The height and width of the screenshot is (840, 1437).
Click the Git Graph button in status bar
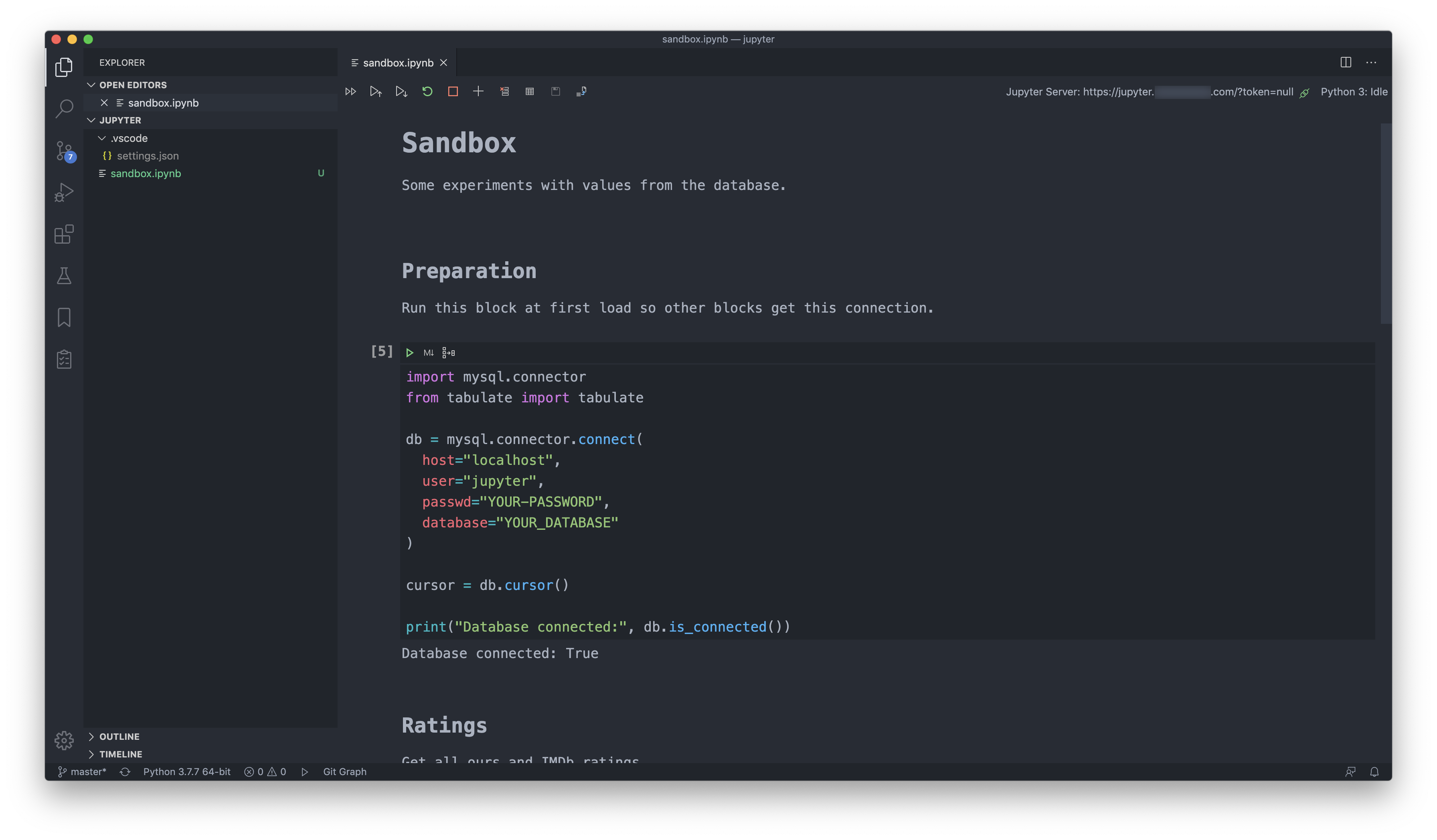click(344, 771)
